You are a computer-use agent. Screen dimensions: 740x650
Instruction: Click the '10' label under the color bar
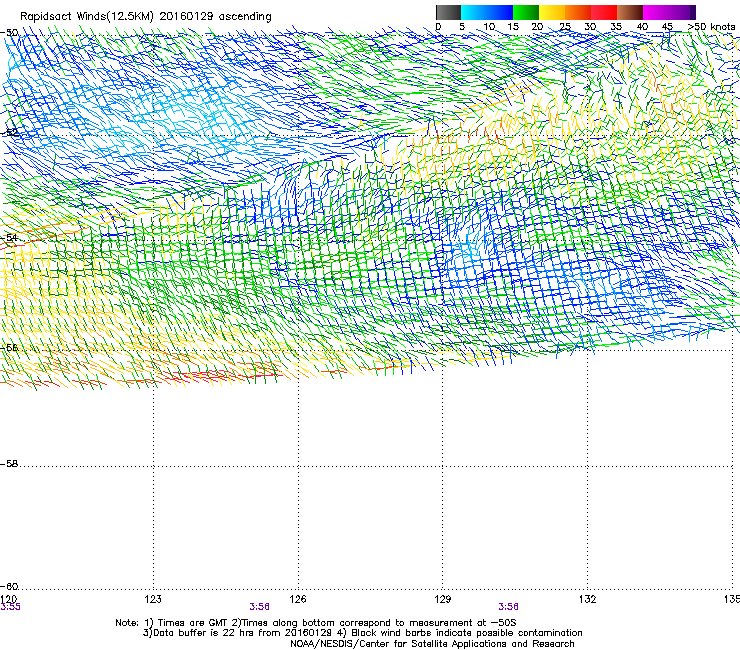tap(489, 27)
